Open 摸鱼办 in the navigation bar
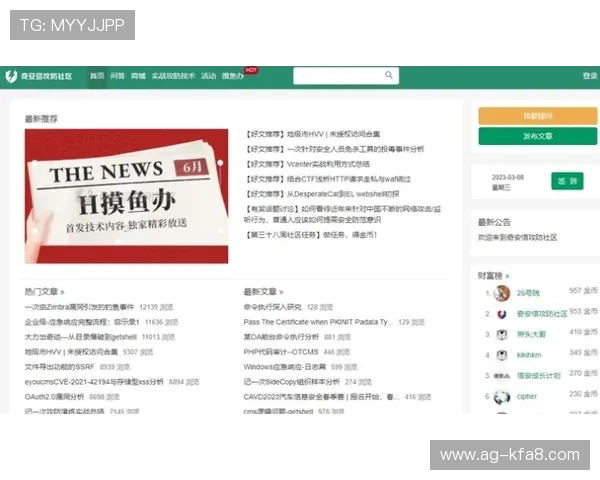This screenshot has height=480, width=600. point(233,76)
